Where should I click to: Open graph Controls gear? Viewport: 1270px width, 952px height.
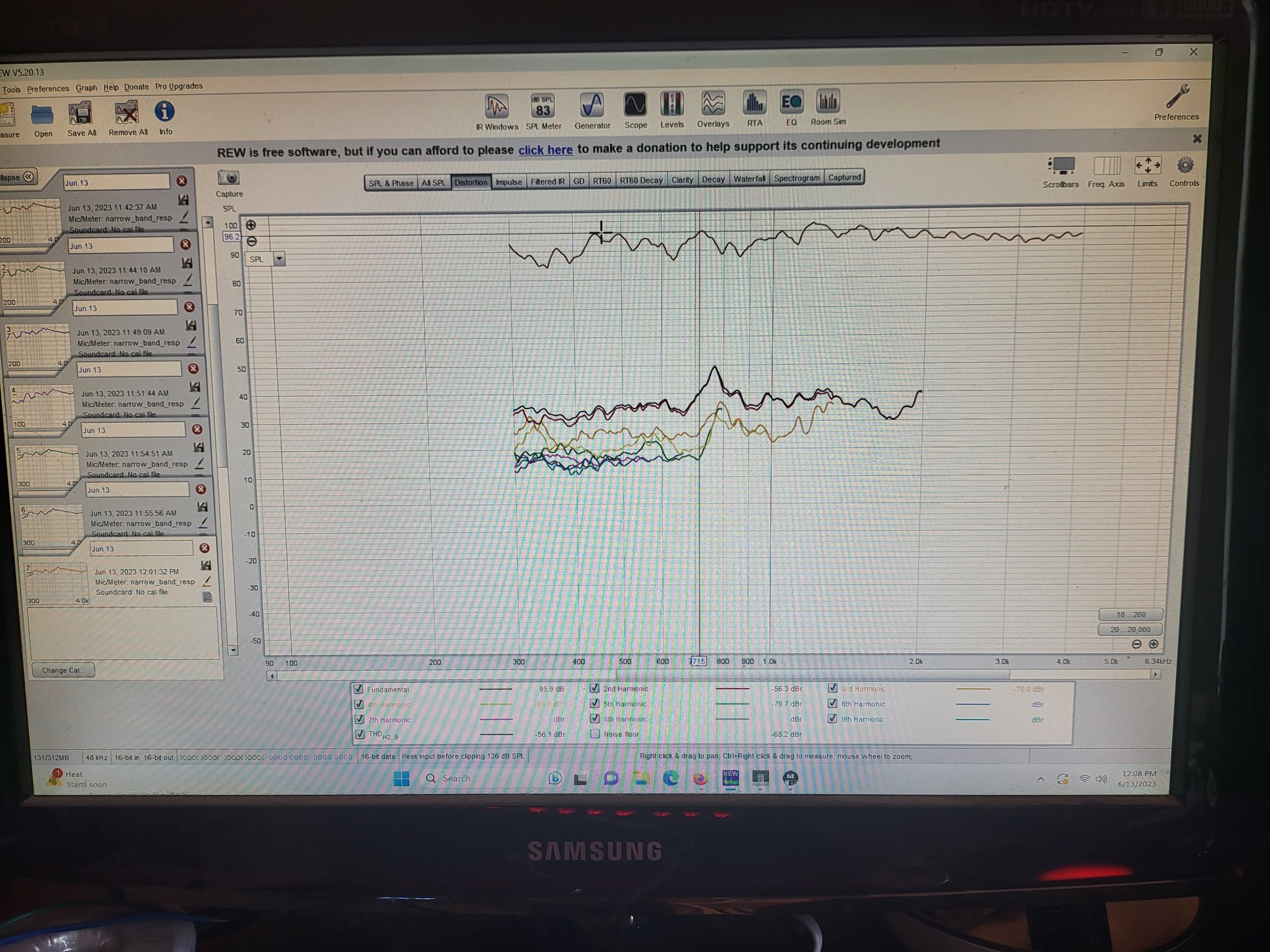(x=1185, y=165)
